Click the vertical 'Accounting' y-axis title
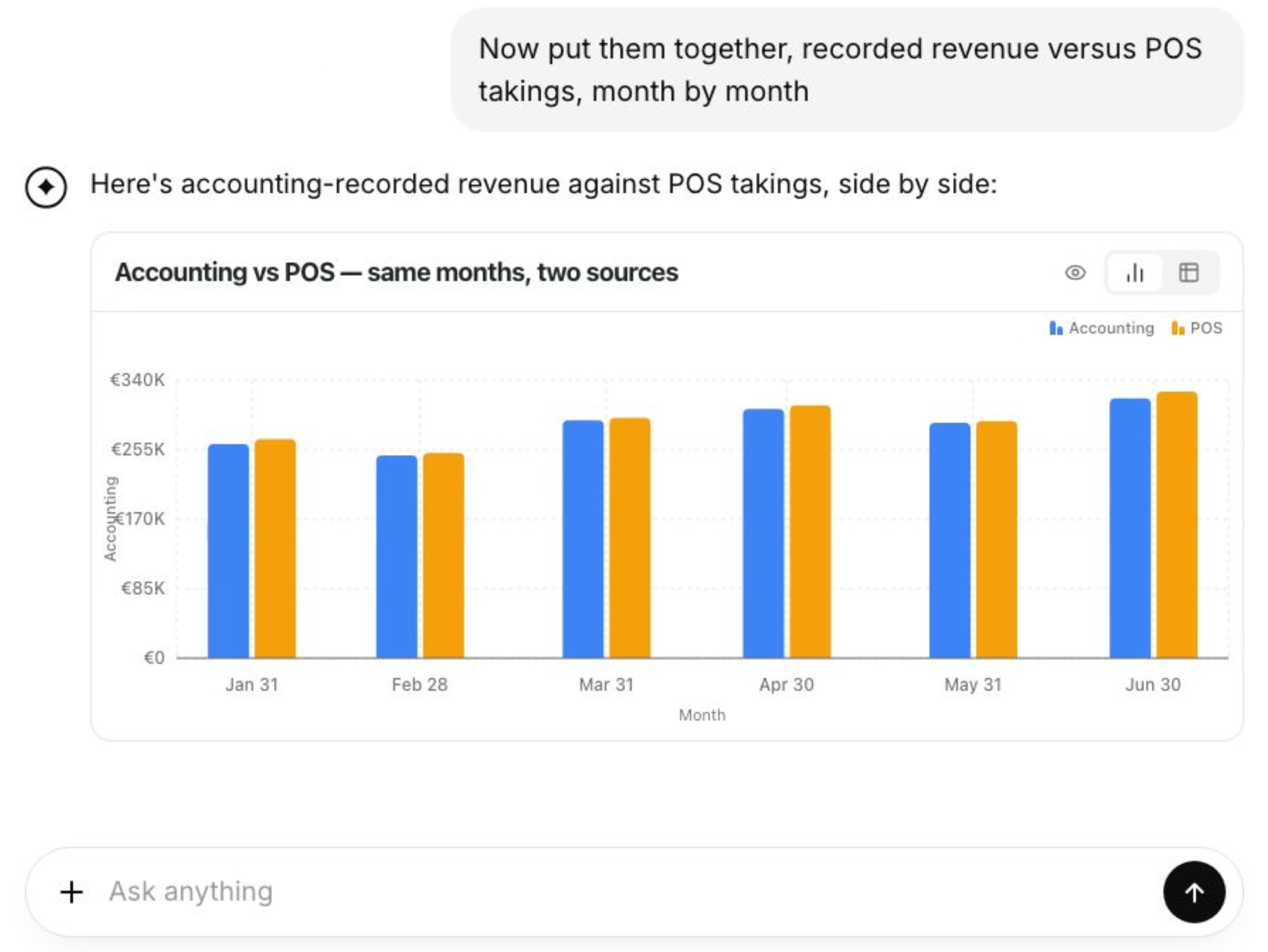The width and height of the screenshot is (1268, 952). click(x=110, y=518)
